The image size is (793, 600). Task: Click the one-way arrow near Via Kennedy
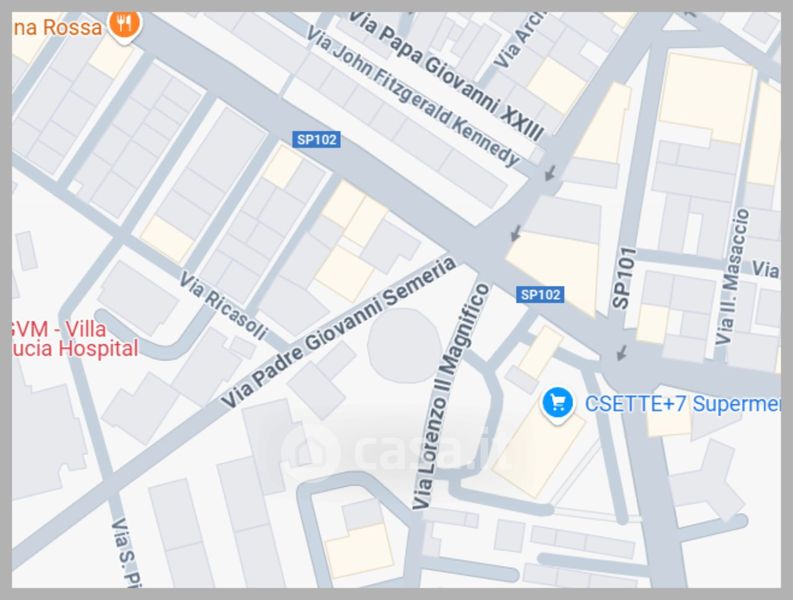(x=550, y=173)
